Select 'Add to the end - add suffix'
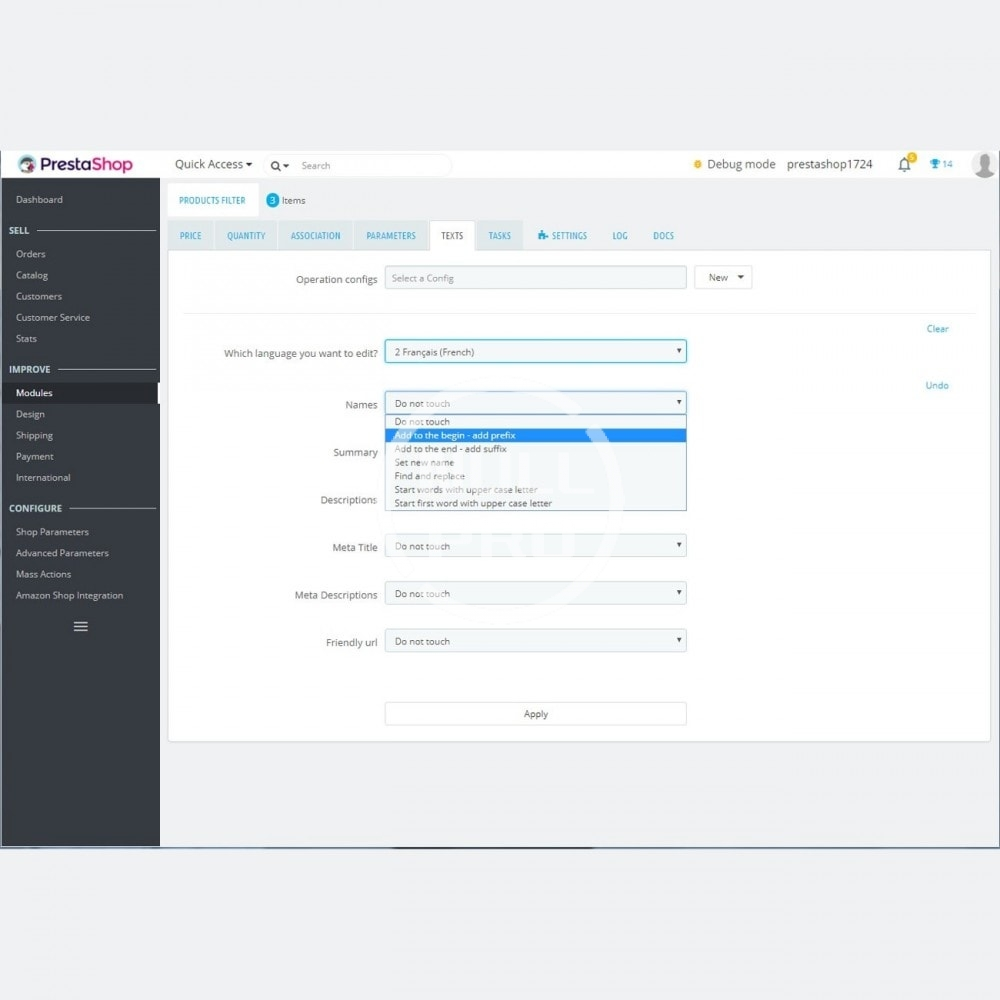Screen dimensions: 1000x1000 pos(450,449)
